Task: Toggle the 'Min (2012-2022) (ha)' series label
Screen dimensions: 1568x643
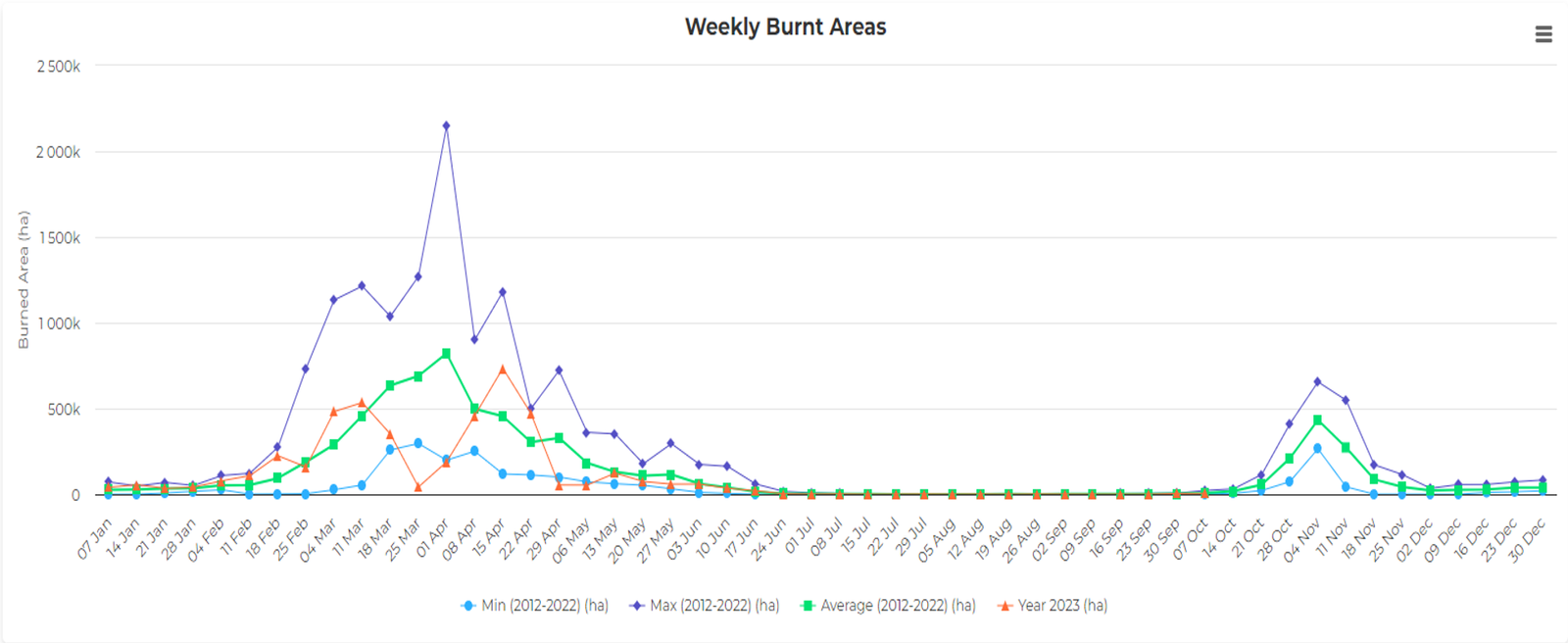Action: pos(544,606)
